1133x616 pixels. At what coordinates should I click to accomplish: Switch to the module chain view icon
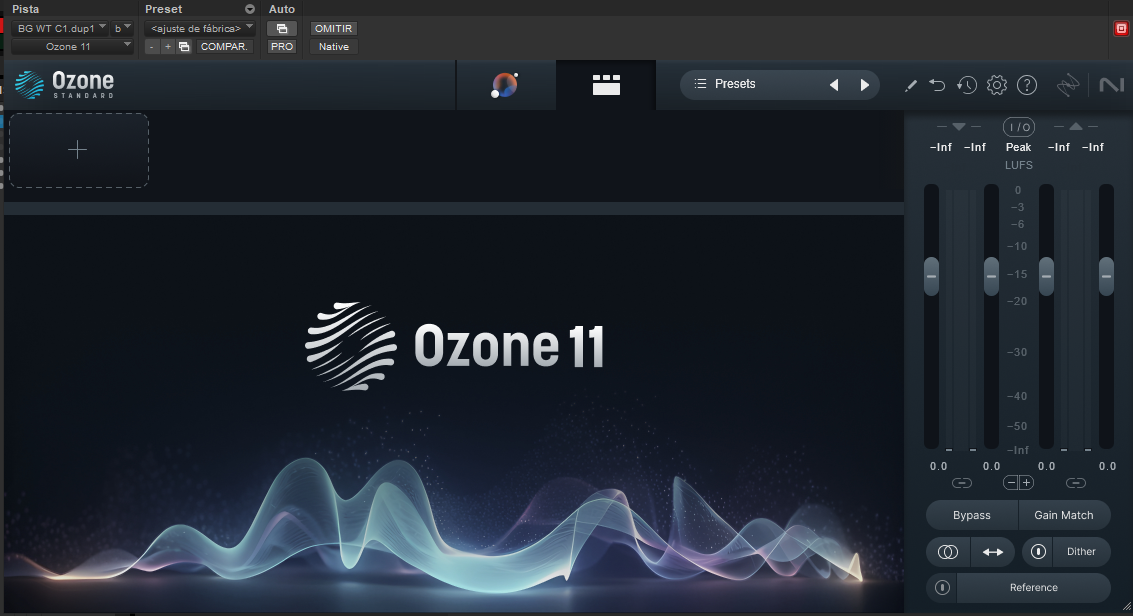point(606,84)
